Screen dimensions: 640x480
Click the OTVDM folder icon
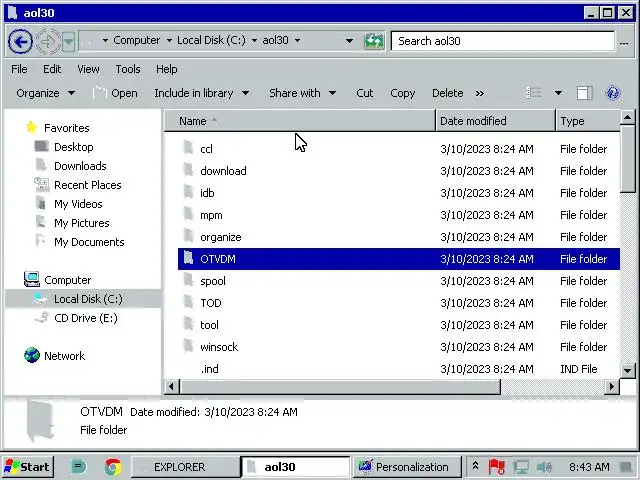(188, 258)
